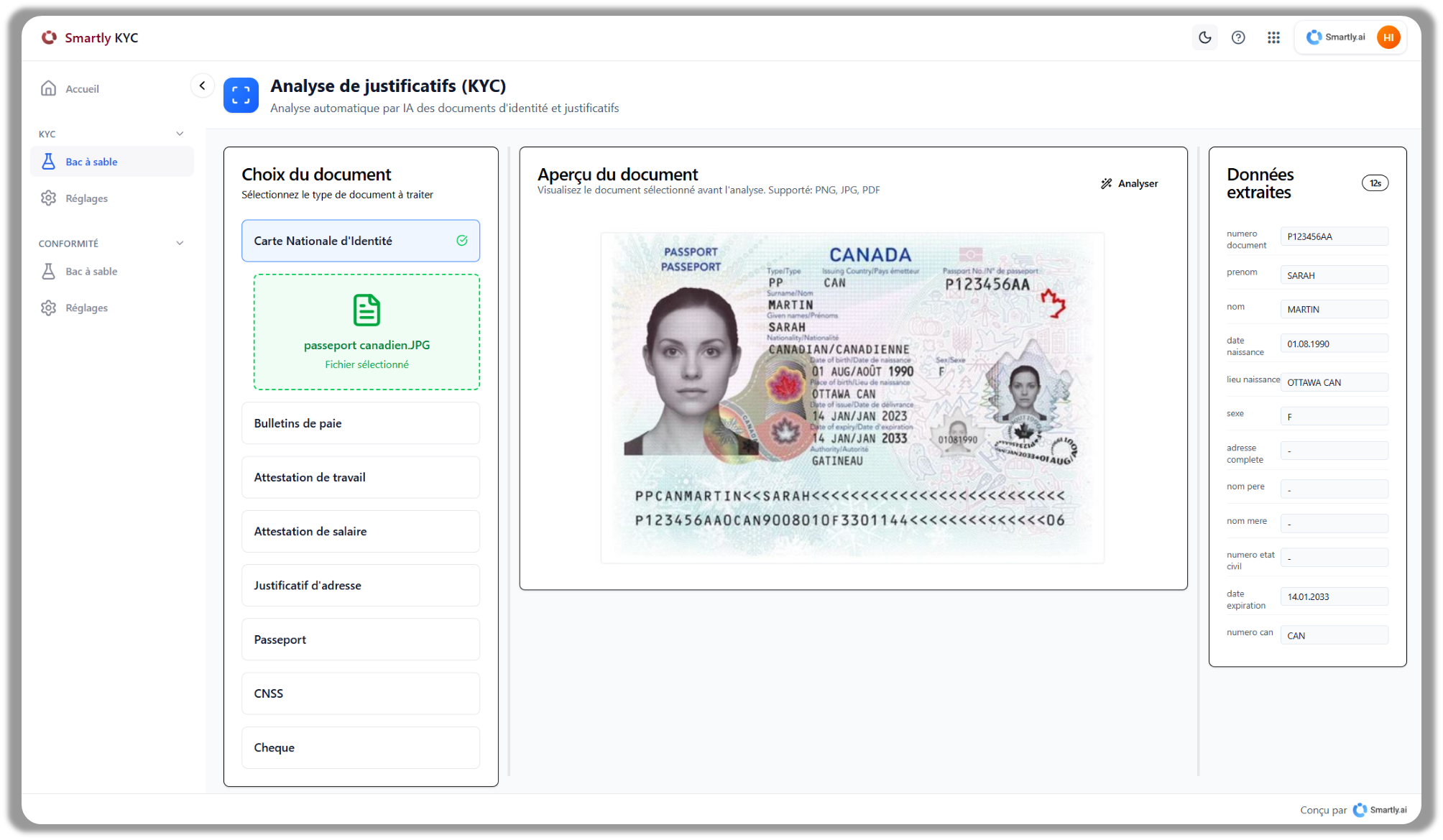Click the passport preview image
The image size is (1443, 840).
[x=852, y=397]
